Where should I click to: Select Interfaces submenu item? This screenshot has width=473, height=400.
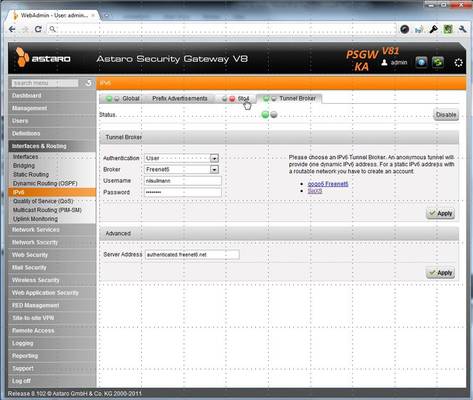(x=52, y=157)
